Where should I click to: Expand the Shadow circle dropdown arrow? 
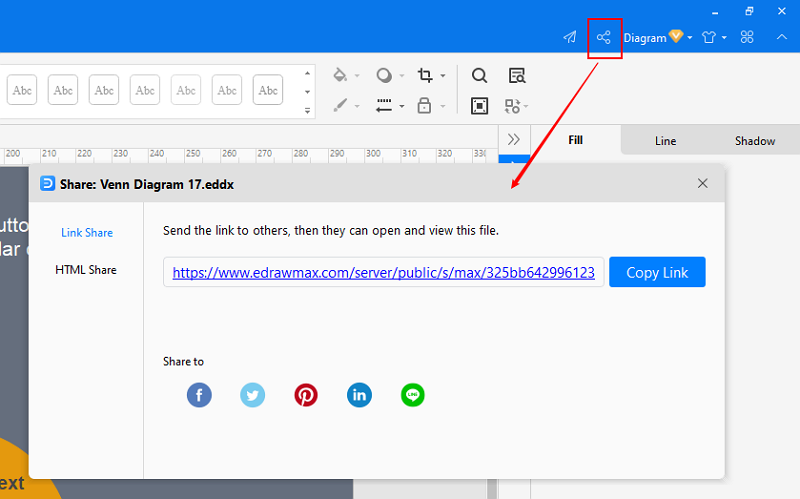(x=402, y=76)
